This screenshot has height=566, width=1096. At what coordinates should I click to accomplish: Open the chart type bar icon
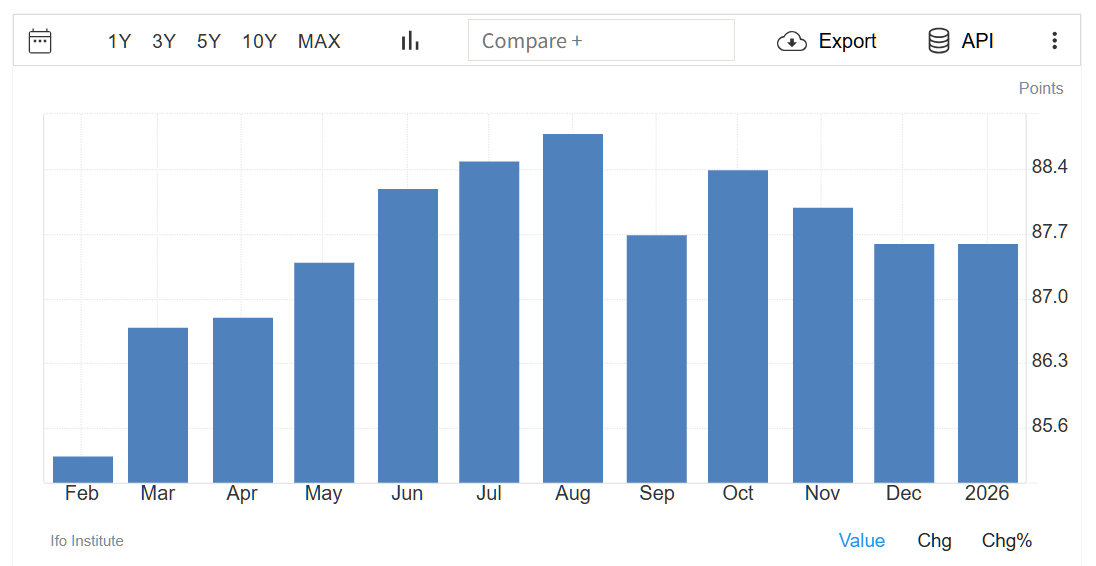point(410,41)
